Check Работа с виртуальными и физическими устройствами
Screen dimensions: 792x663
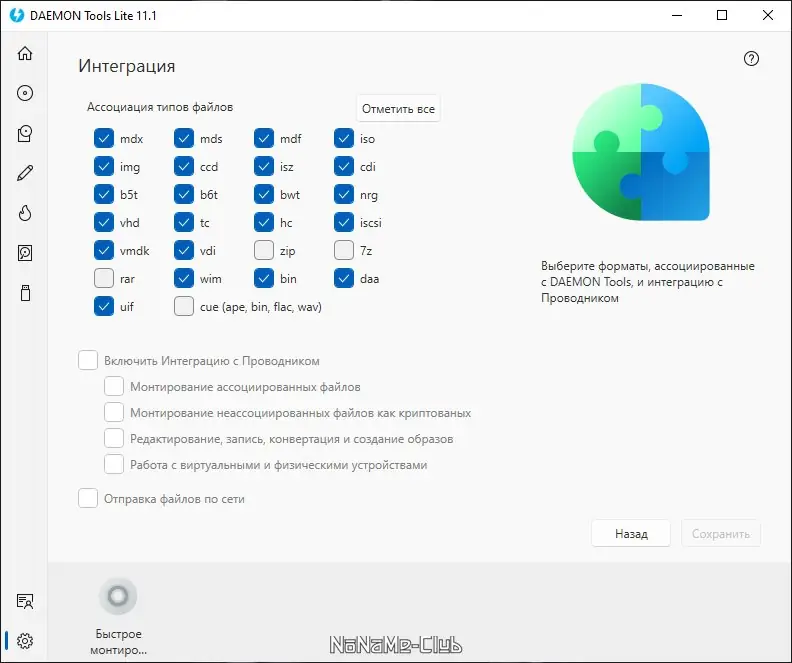pyautogui.click(x=114, y=465)
